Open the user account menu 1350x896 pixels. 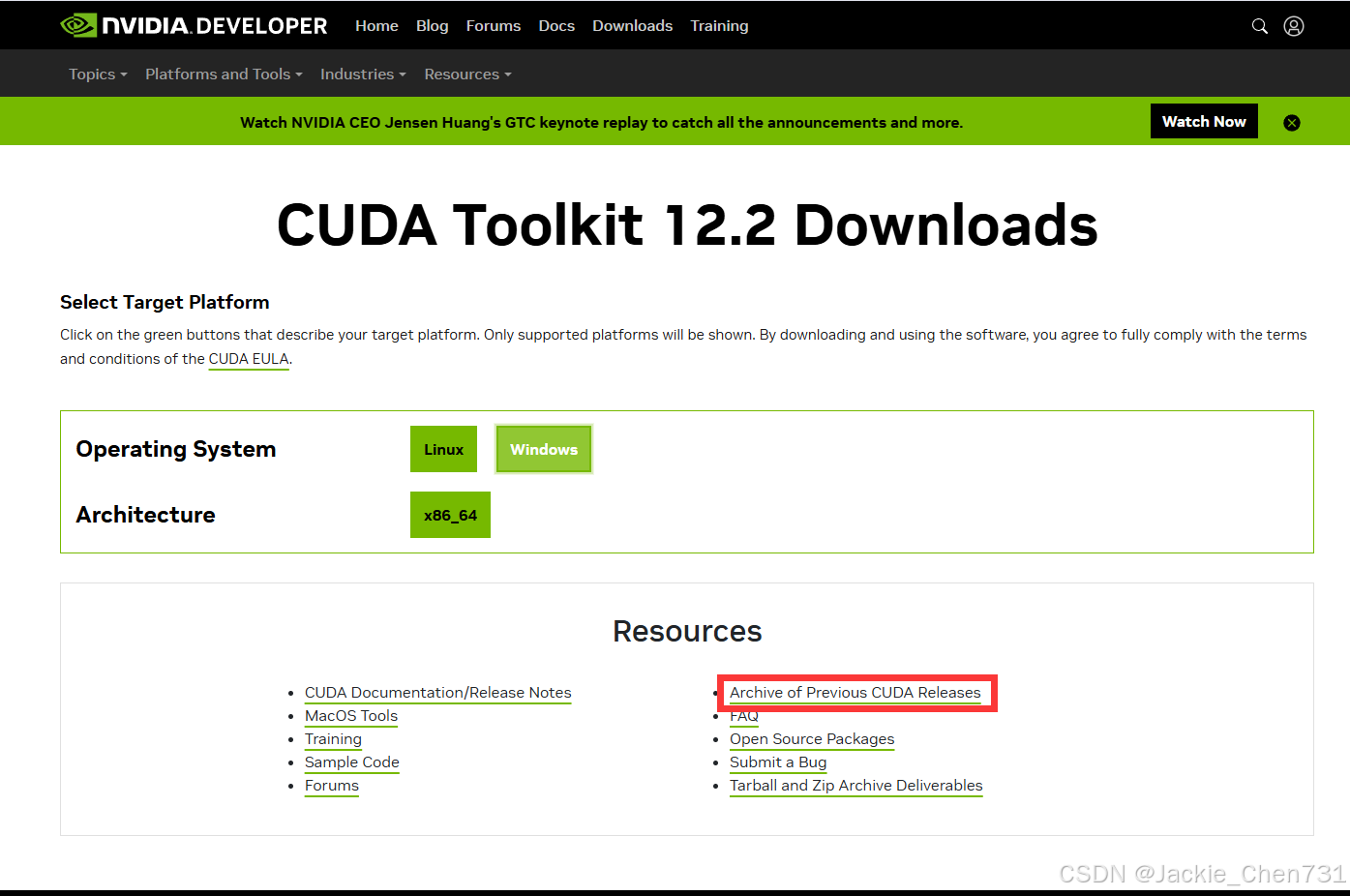pyautogui.click(x=1294, y=26)
